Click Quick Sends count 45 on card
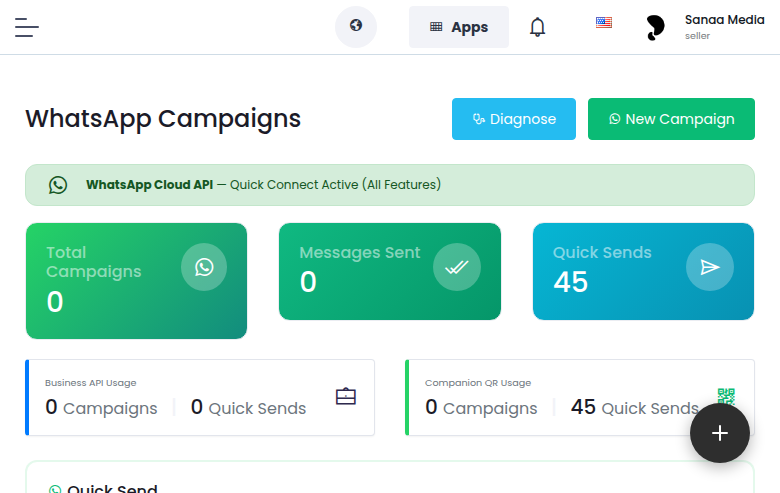The height and width of the screenshot is (493, 780). click(571, 282)
